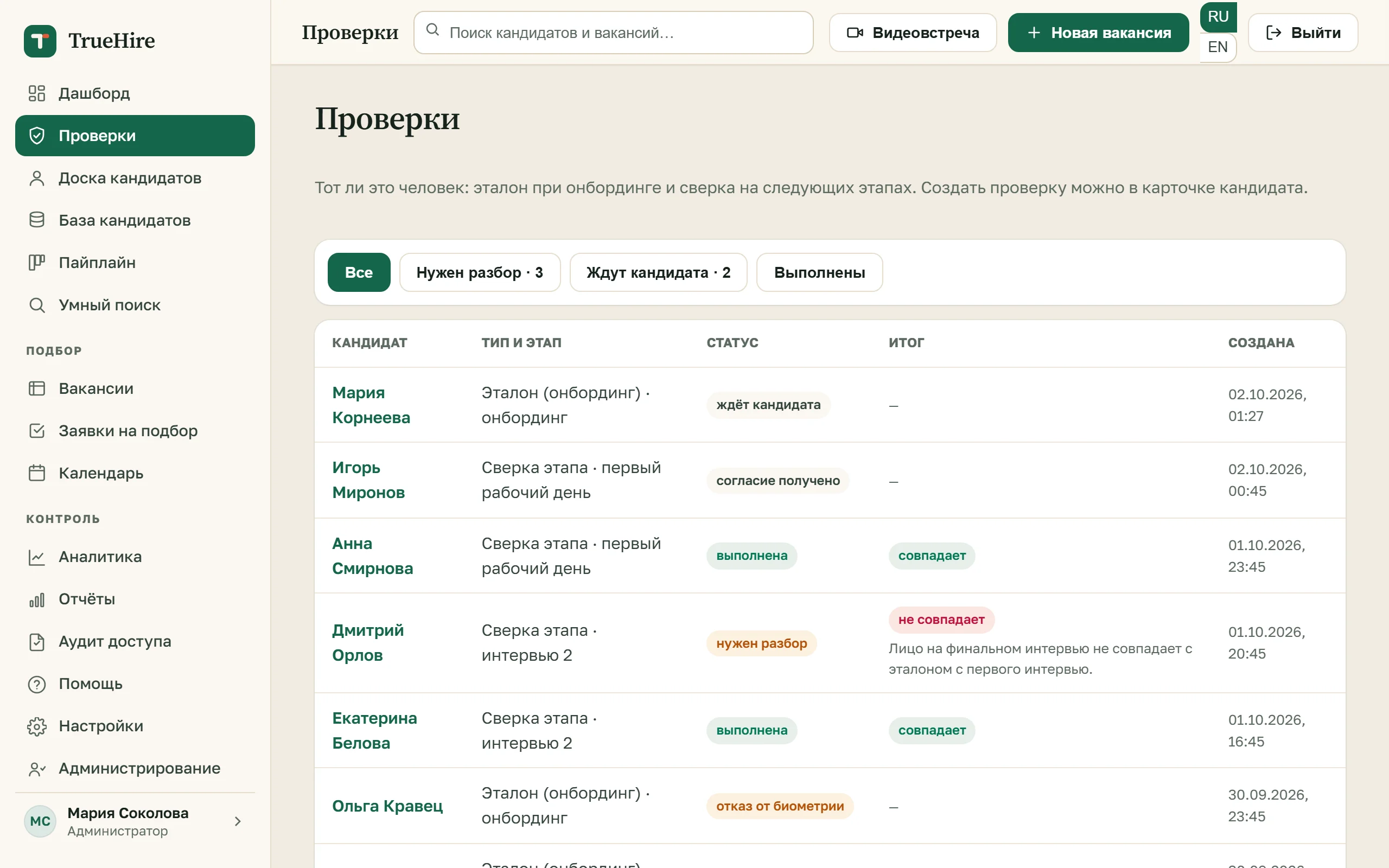Viewport: 1389px width, 868px height.
Task: Click the согласие получено status badge
Action: coord(778,481)
